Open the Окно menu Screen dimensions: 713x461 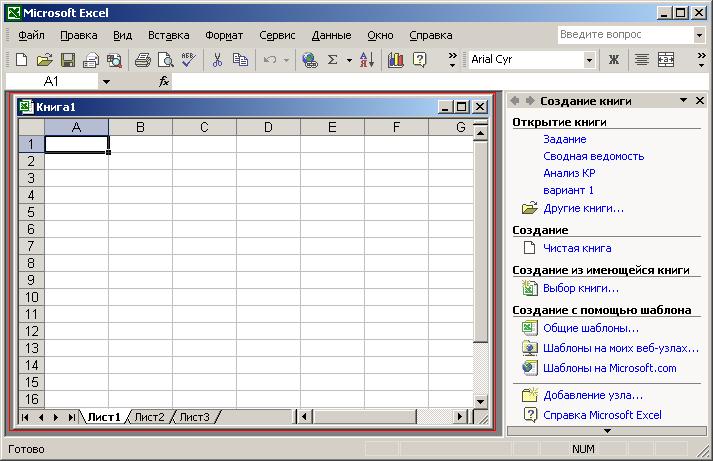pyautogui.click(x=380, y=35)
